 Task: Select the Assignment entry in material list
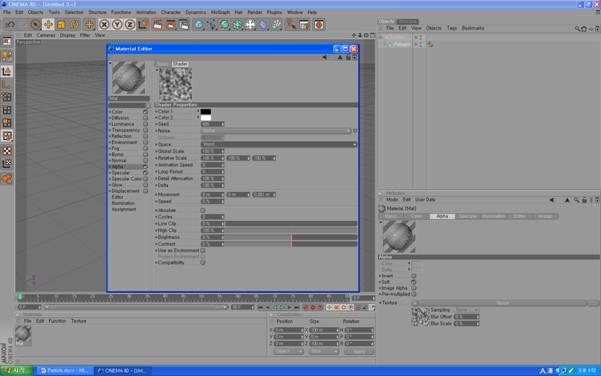(x=124, y=209)
